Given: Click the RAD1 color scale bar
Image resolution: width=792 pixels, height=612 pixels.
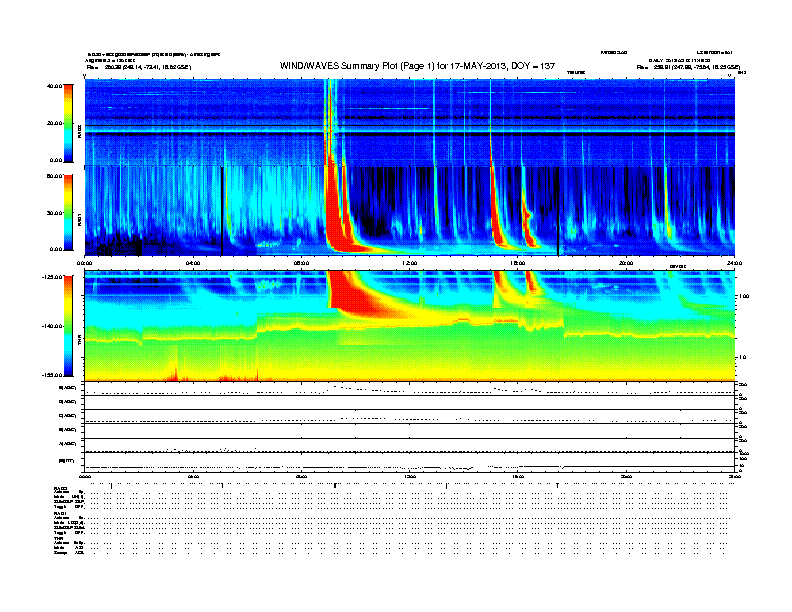Looking at the screenshot, I should pos(68,212).
